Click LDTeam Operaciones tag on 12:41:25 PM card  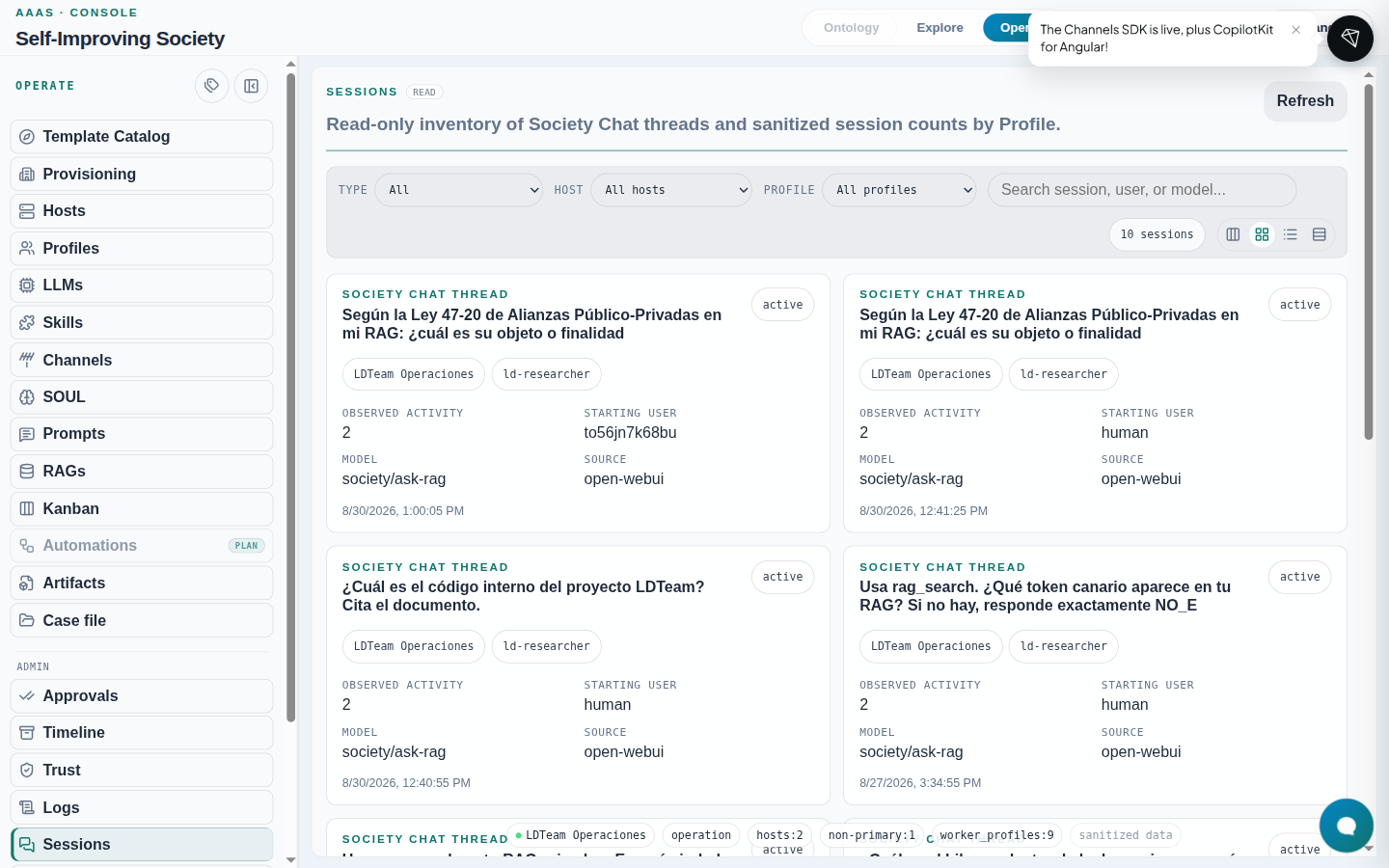931,374
